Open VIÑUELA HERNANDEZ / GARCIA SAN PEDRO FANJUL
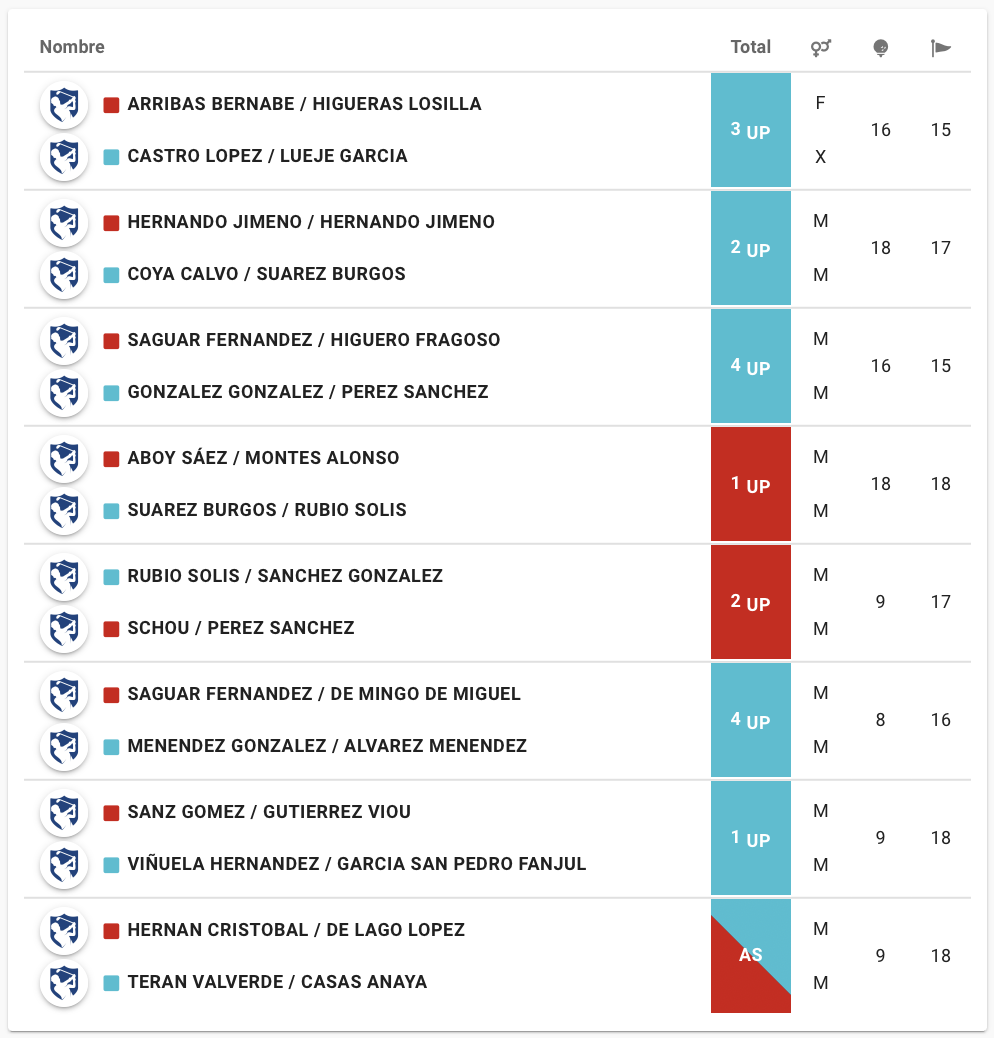 357,864
